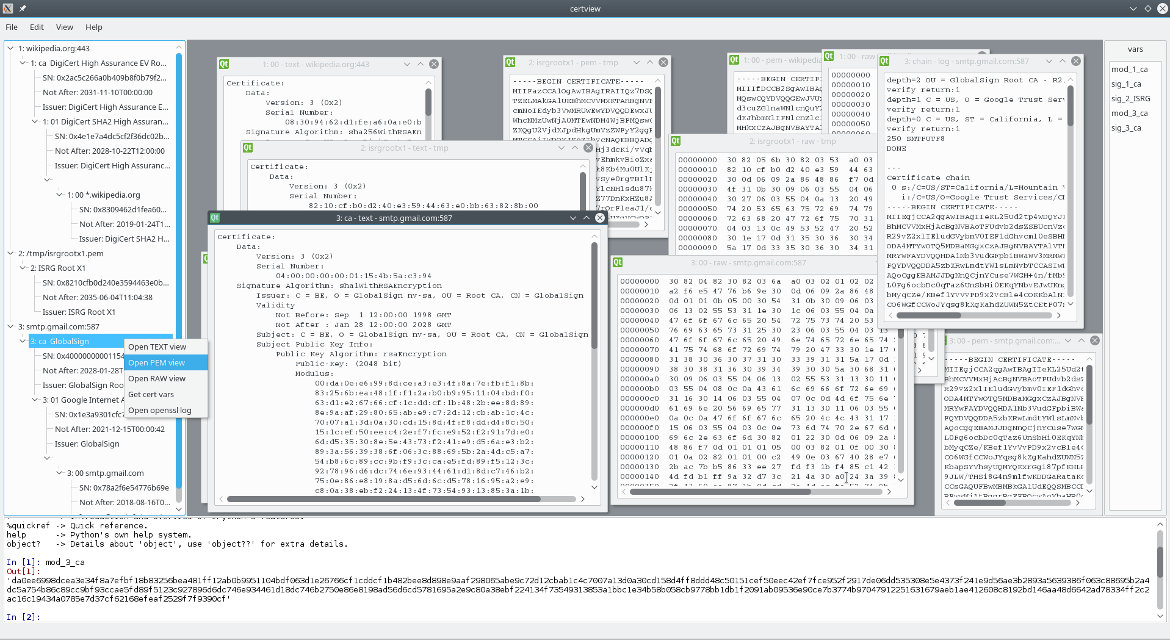Open the View menu
This screenshot has height=640, width=1170.
(65, 27)
